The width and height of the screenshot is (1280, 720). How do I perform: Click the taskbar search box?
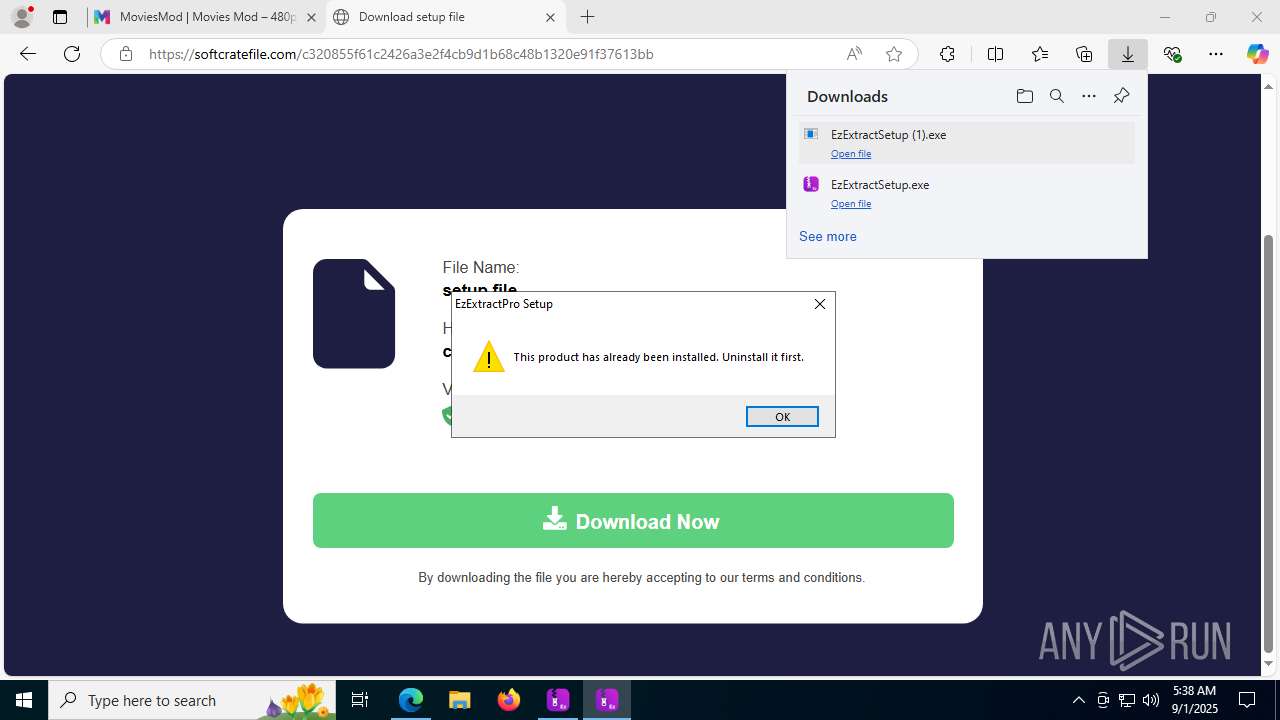point(194,700)
